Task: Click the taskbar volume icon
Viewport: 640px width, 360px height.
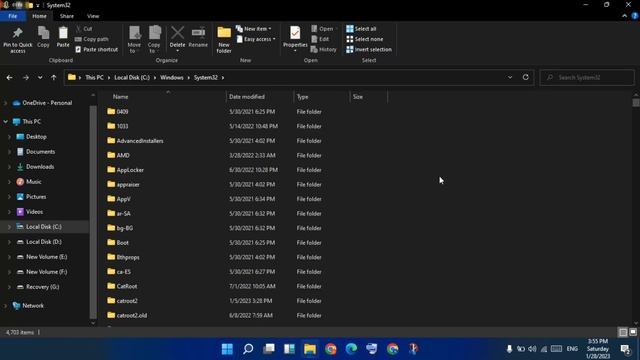Action: (532, 349)
